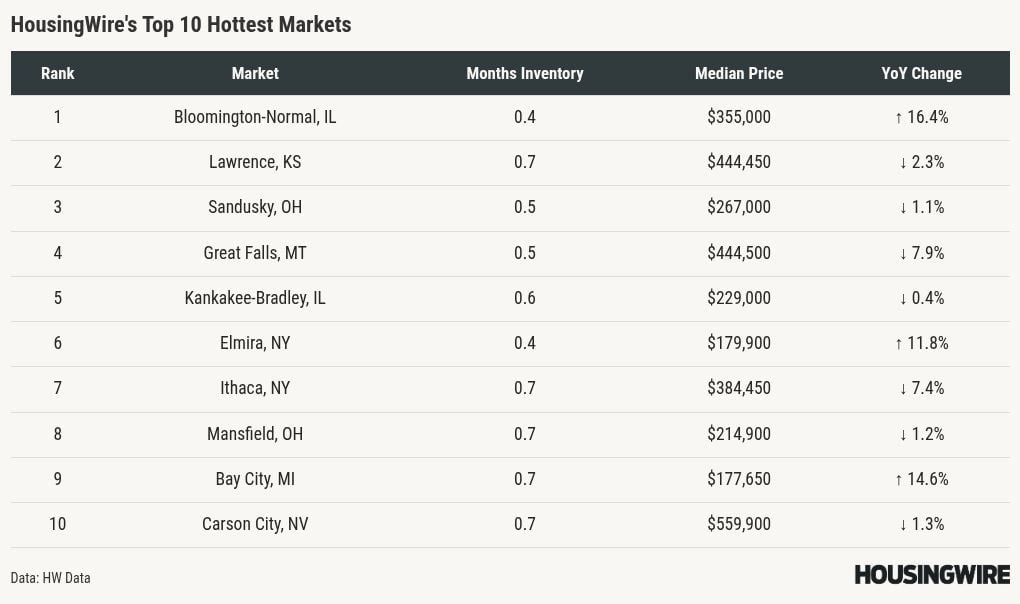
Task: Sort by YoY Change header
Action: (921, 73)
